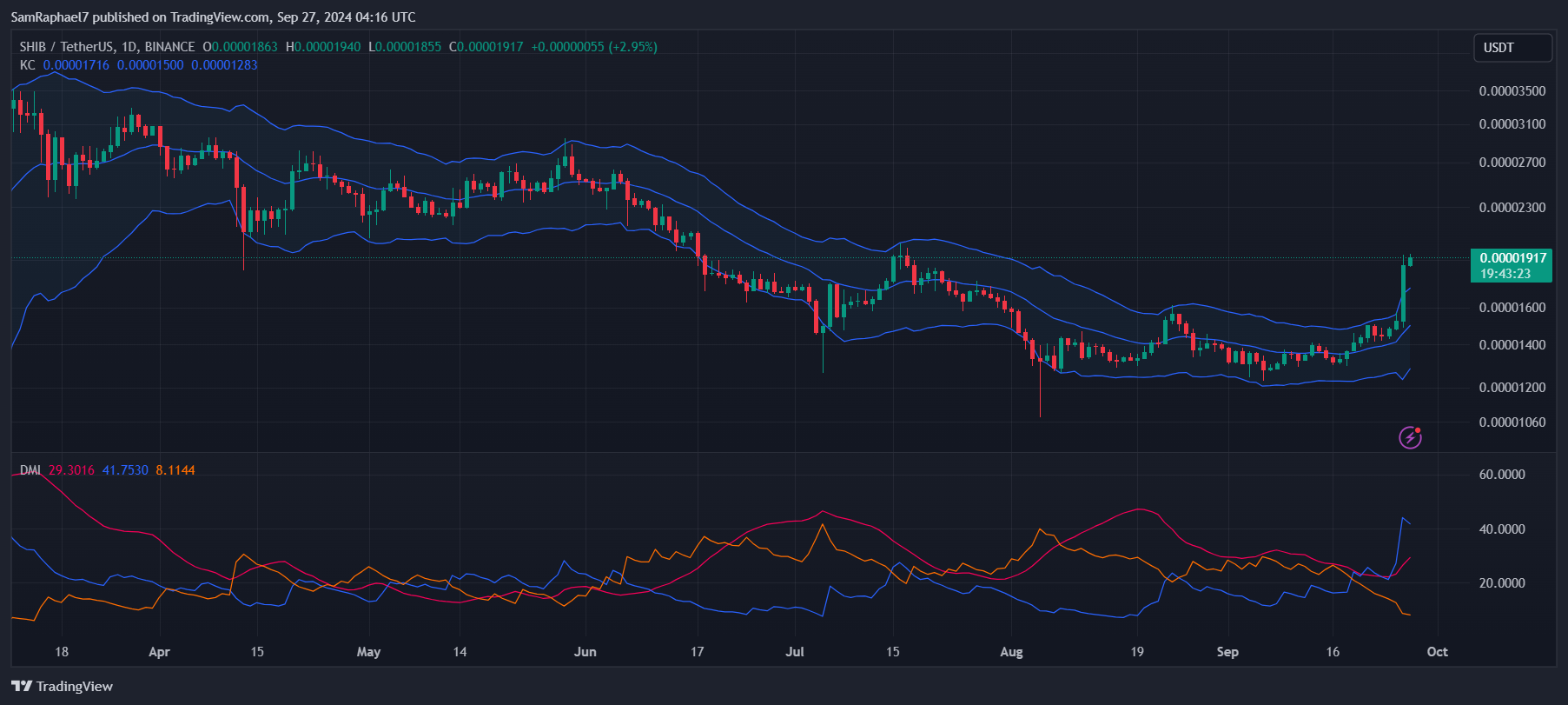Open the USDT currency selector
The image size is (1568, 705).
coord(1512,48)
